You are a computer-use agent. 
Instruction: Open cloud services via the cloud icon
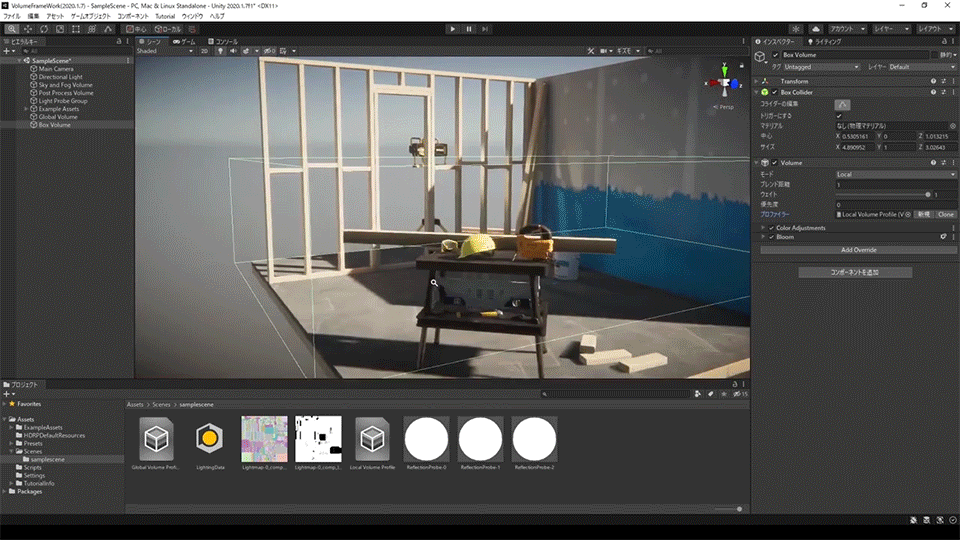click(816, 29)
